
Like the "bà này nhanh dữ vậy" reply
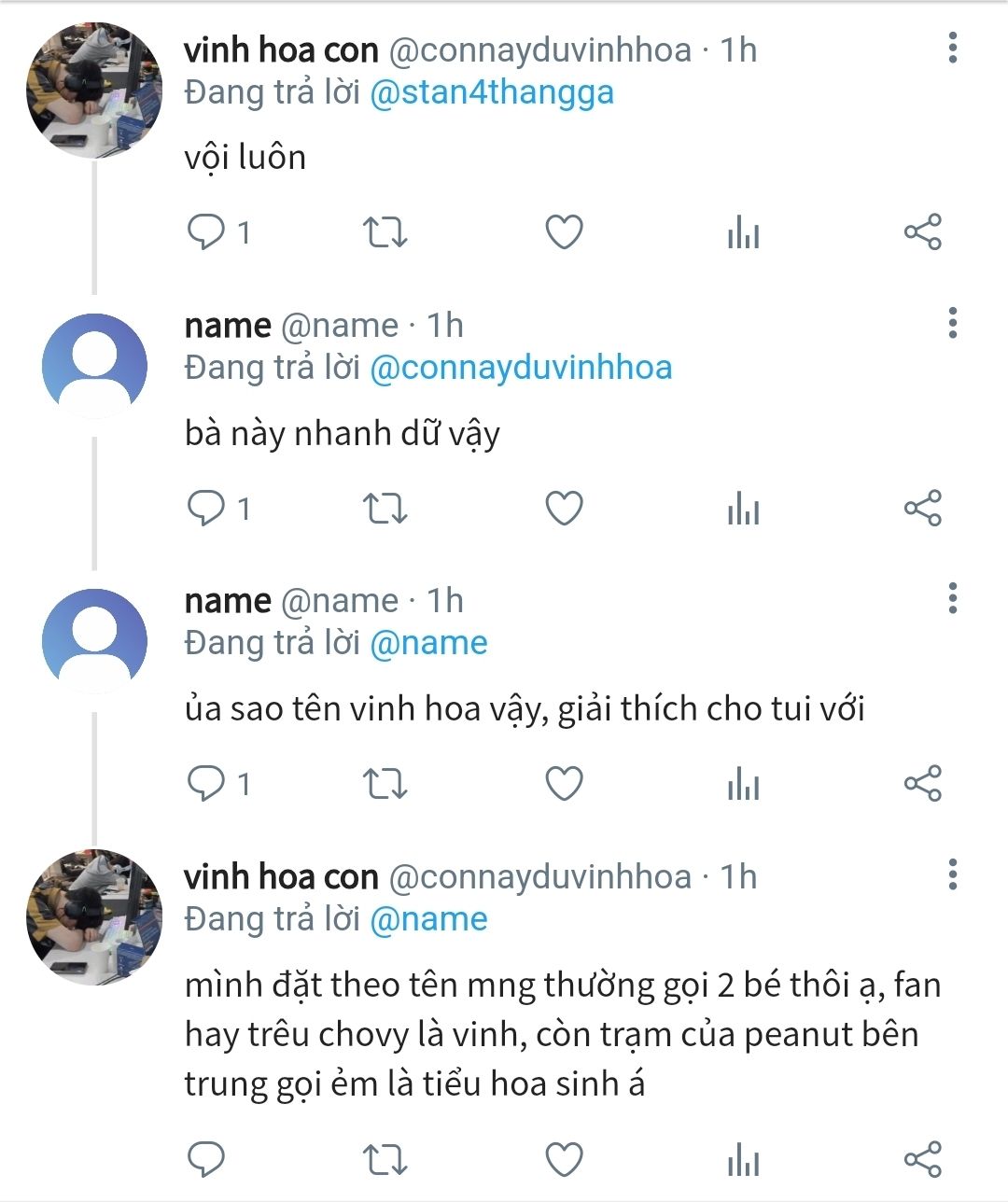pyautogui.click(x=564, y=509)
